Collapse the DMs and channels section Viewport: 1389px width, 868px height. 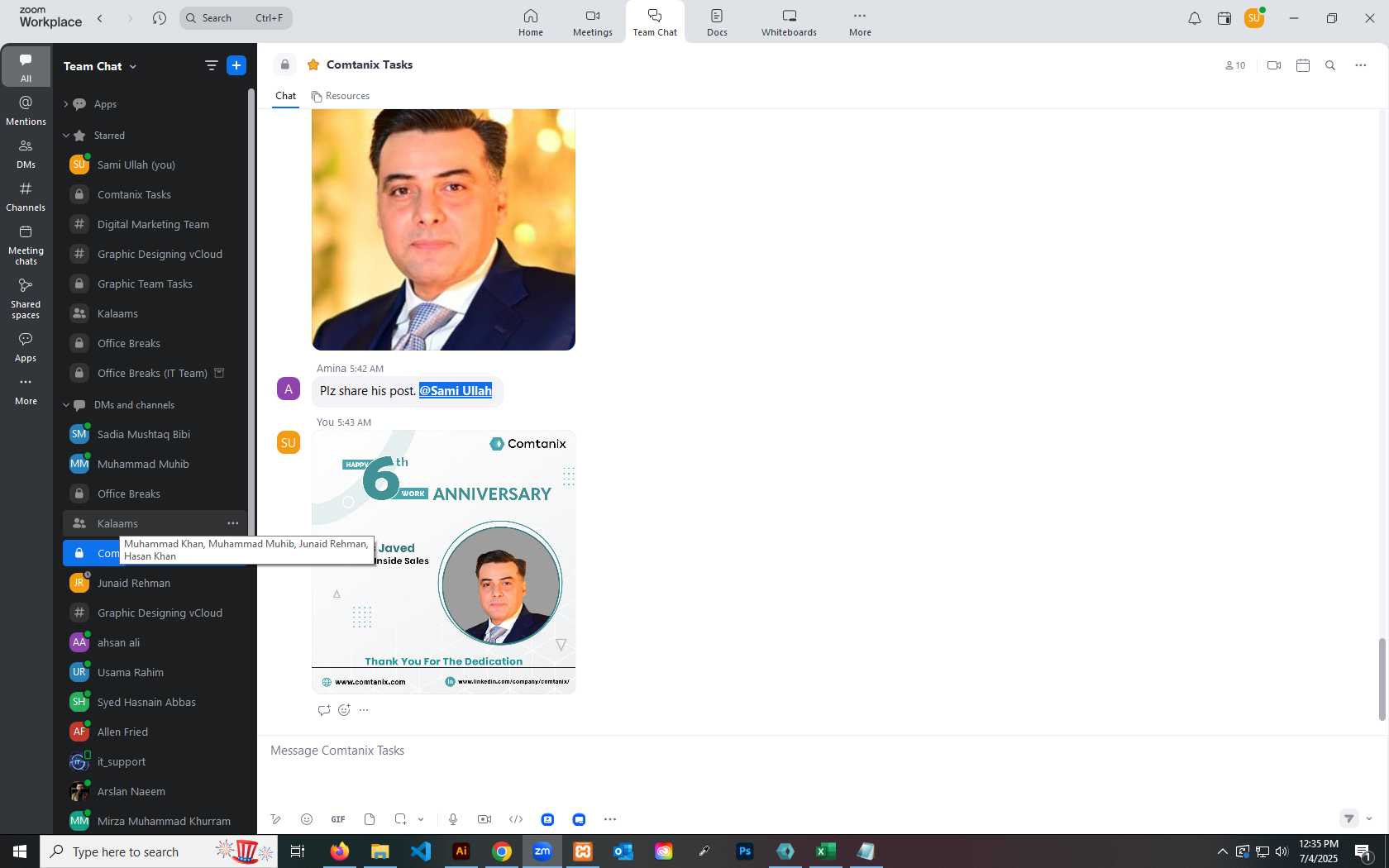pos(66,405)
